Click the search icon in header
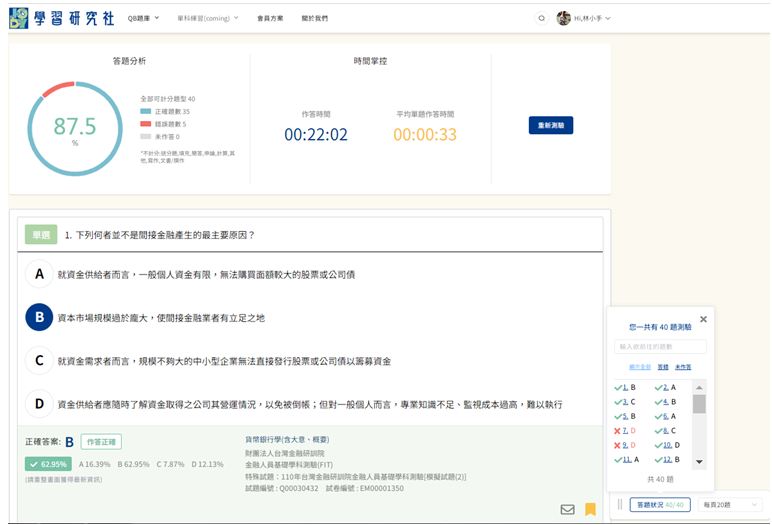 pos(541,18)
